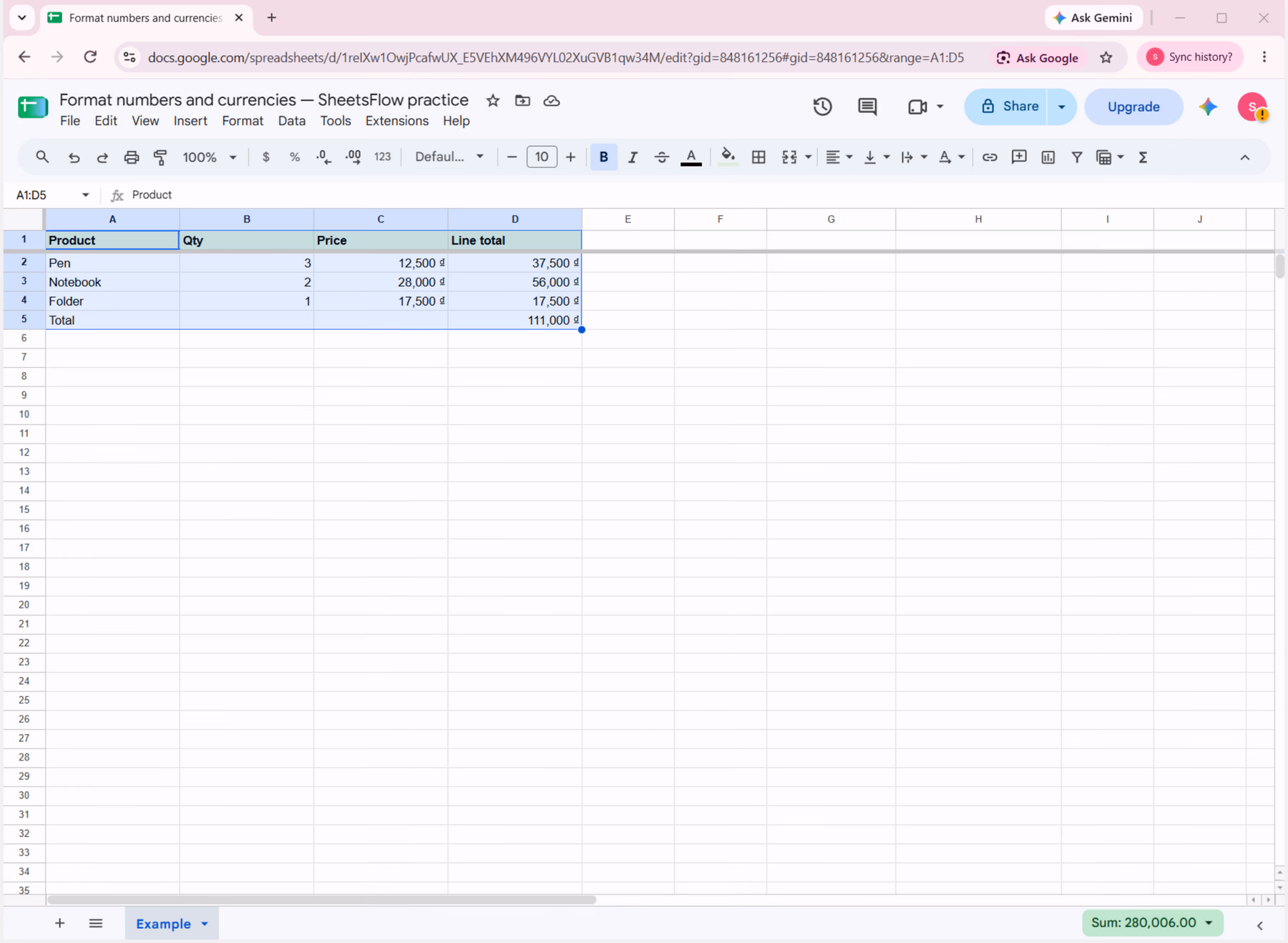Insert a link via toolbar icon
Screen dimensions: 1288x943
990,157
